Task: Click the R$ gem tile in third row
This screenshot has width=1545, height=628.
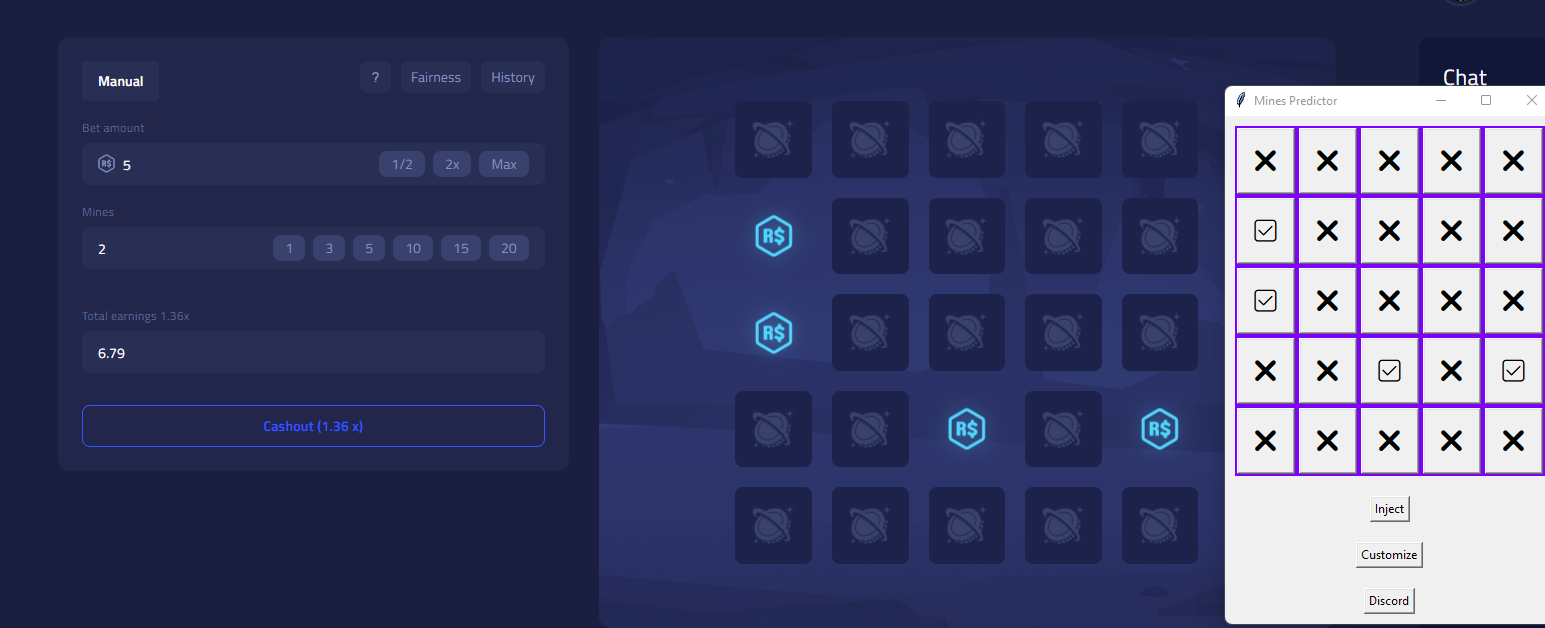Action: [x=773, y=332]
